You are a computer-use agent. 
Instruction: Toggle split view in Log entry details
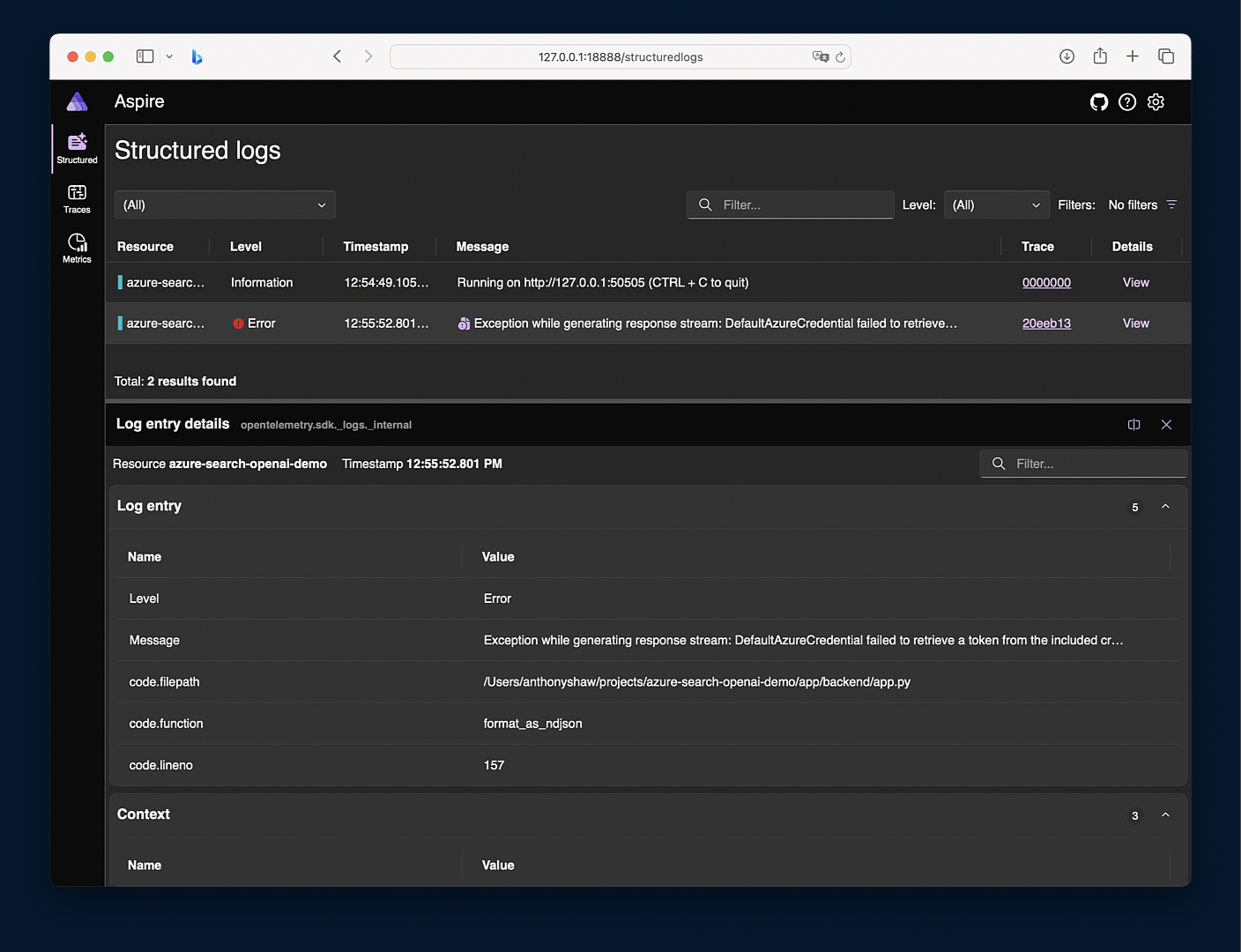click(1134, 424)
